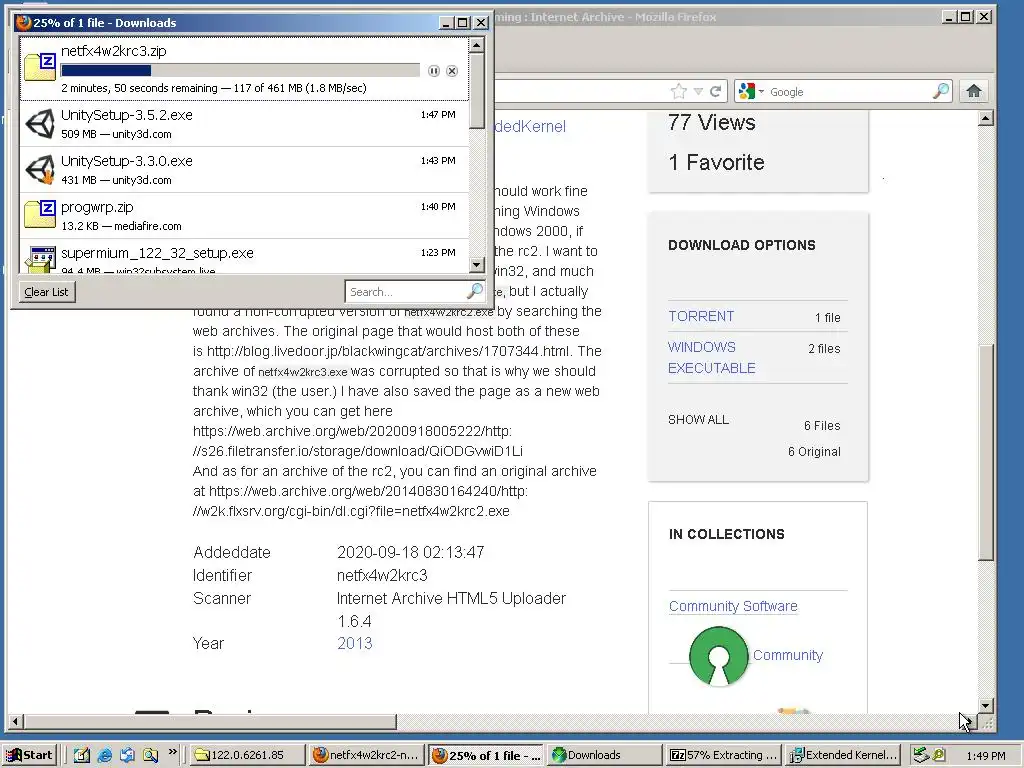Screen dimensions: 1024x768
Task: Open the Start menu
Action: [x=30, y=755]
